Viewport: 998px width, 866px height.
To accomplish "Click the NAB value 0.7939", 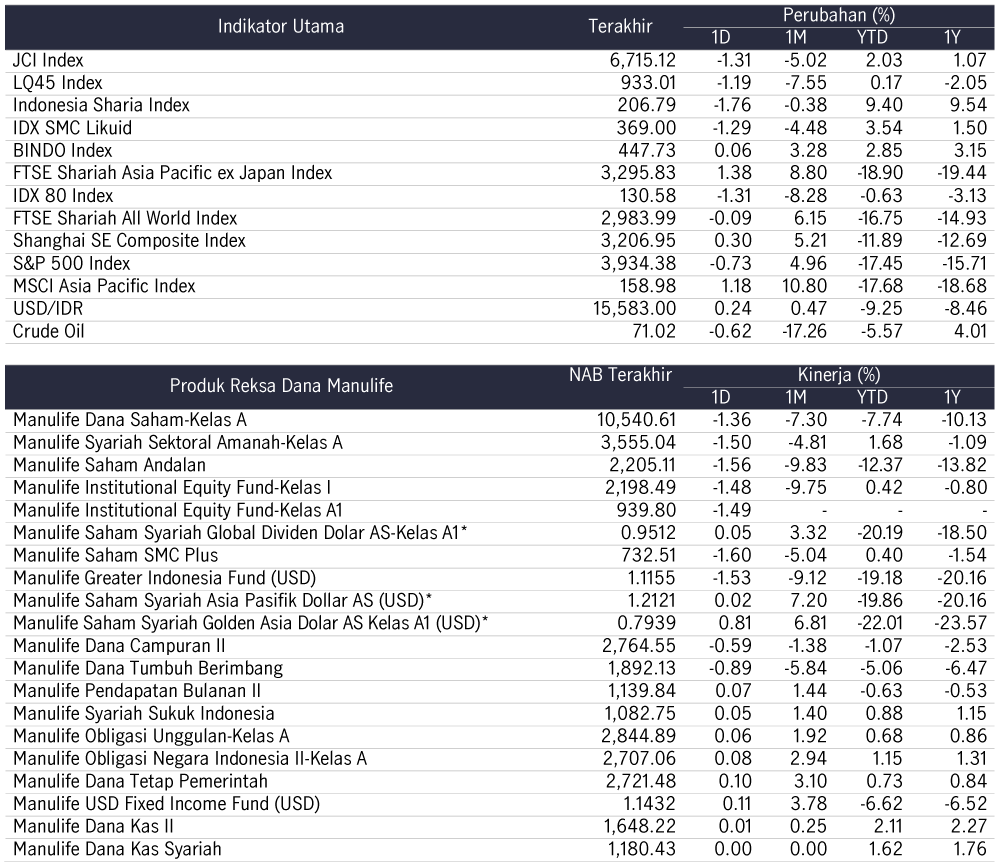I will pyautogui.click(x=647, y=623).
